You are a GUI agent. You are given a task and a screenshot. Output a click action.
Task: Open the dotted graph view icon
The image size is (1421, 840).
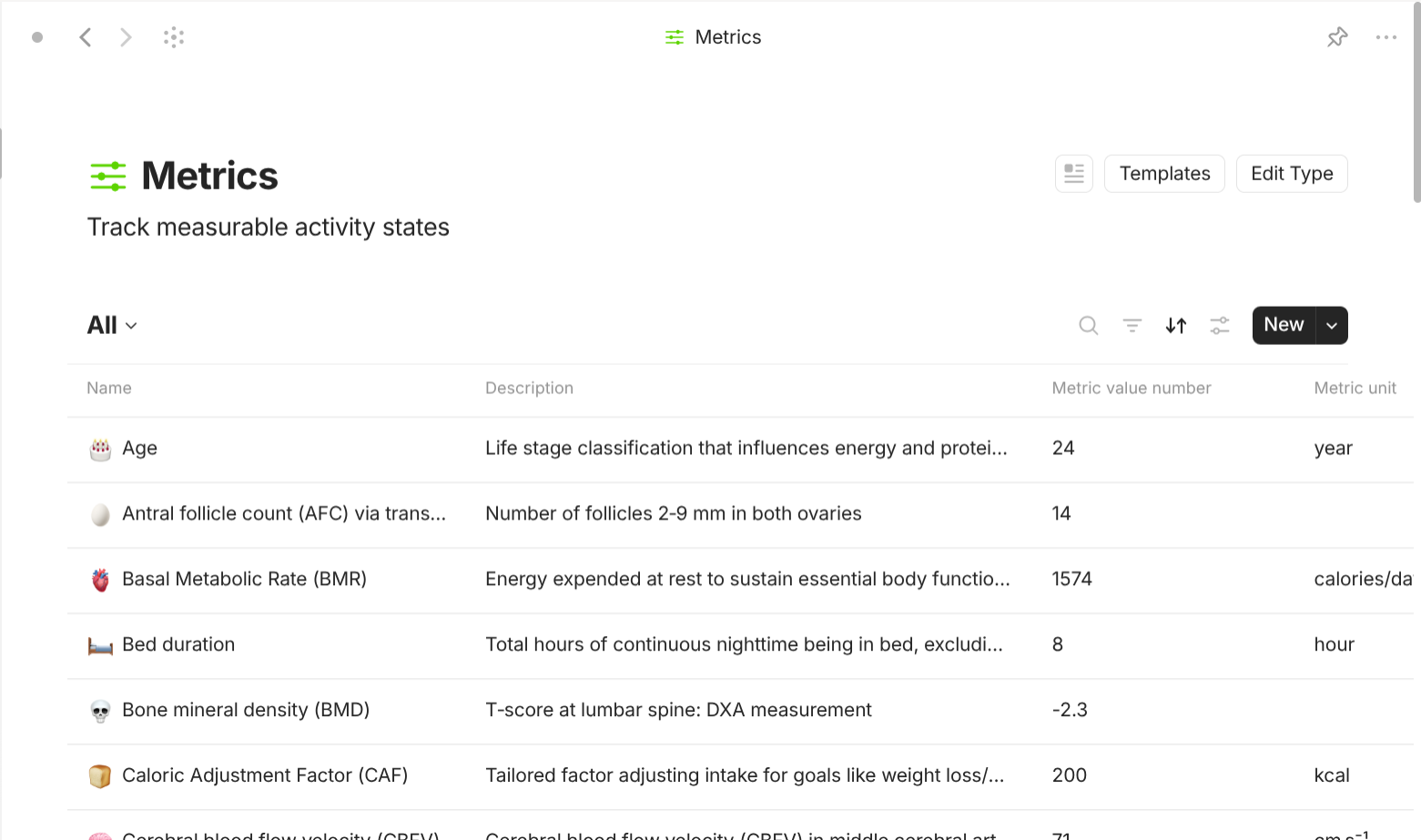click(x=174, y=37)
